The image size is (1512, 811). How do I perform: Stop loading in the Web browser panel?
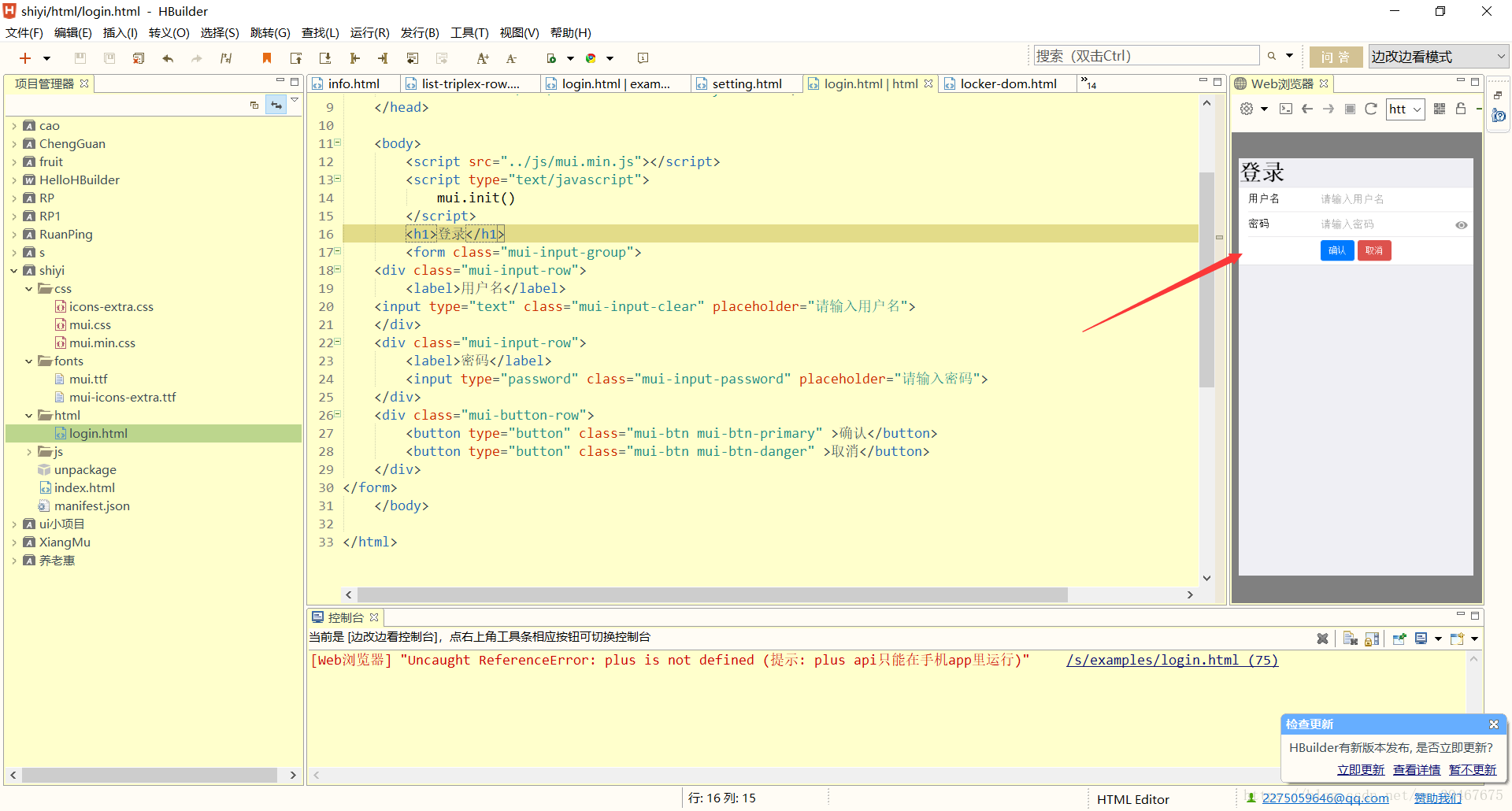1350,109
